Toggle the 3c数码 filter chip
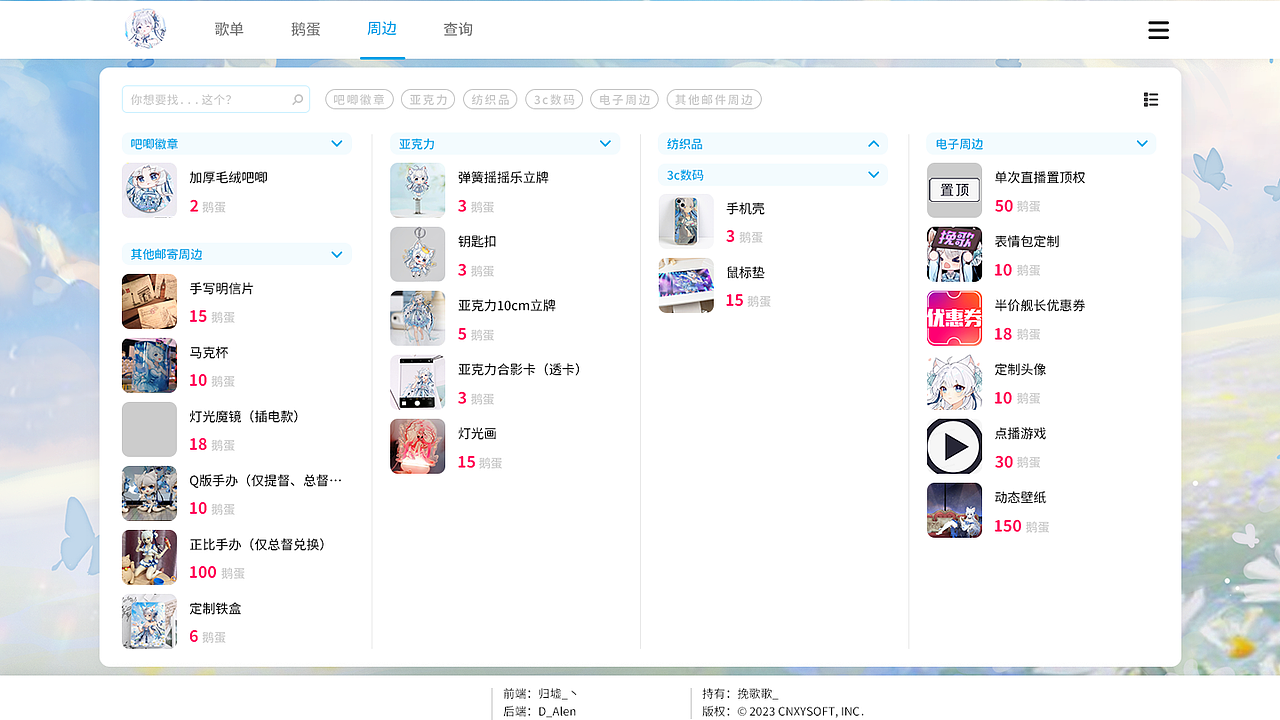This screenshot has width=1280, height=720. (x=554, y=99)
